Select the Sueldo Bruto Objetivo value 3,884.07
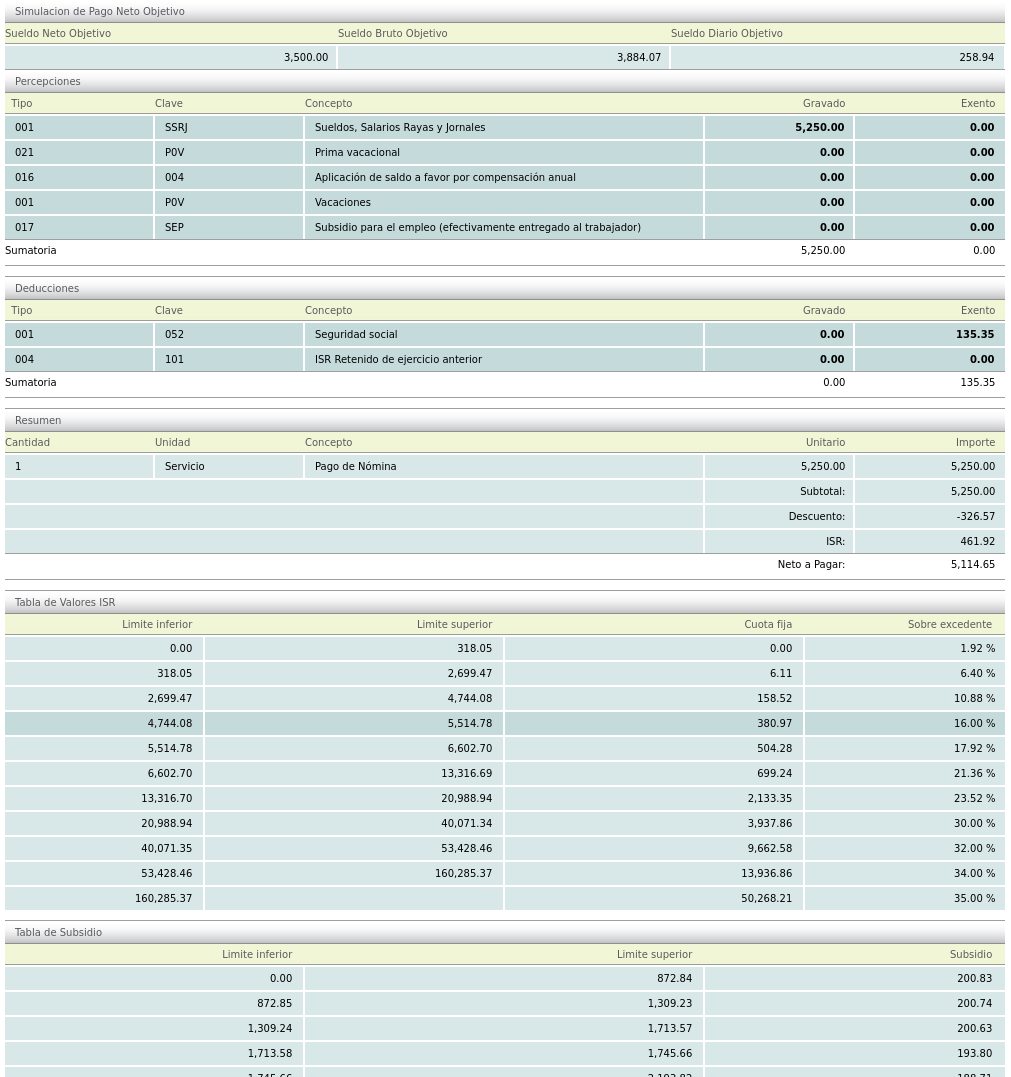This screenshot has width=1011, height=1077. 503,58
